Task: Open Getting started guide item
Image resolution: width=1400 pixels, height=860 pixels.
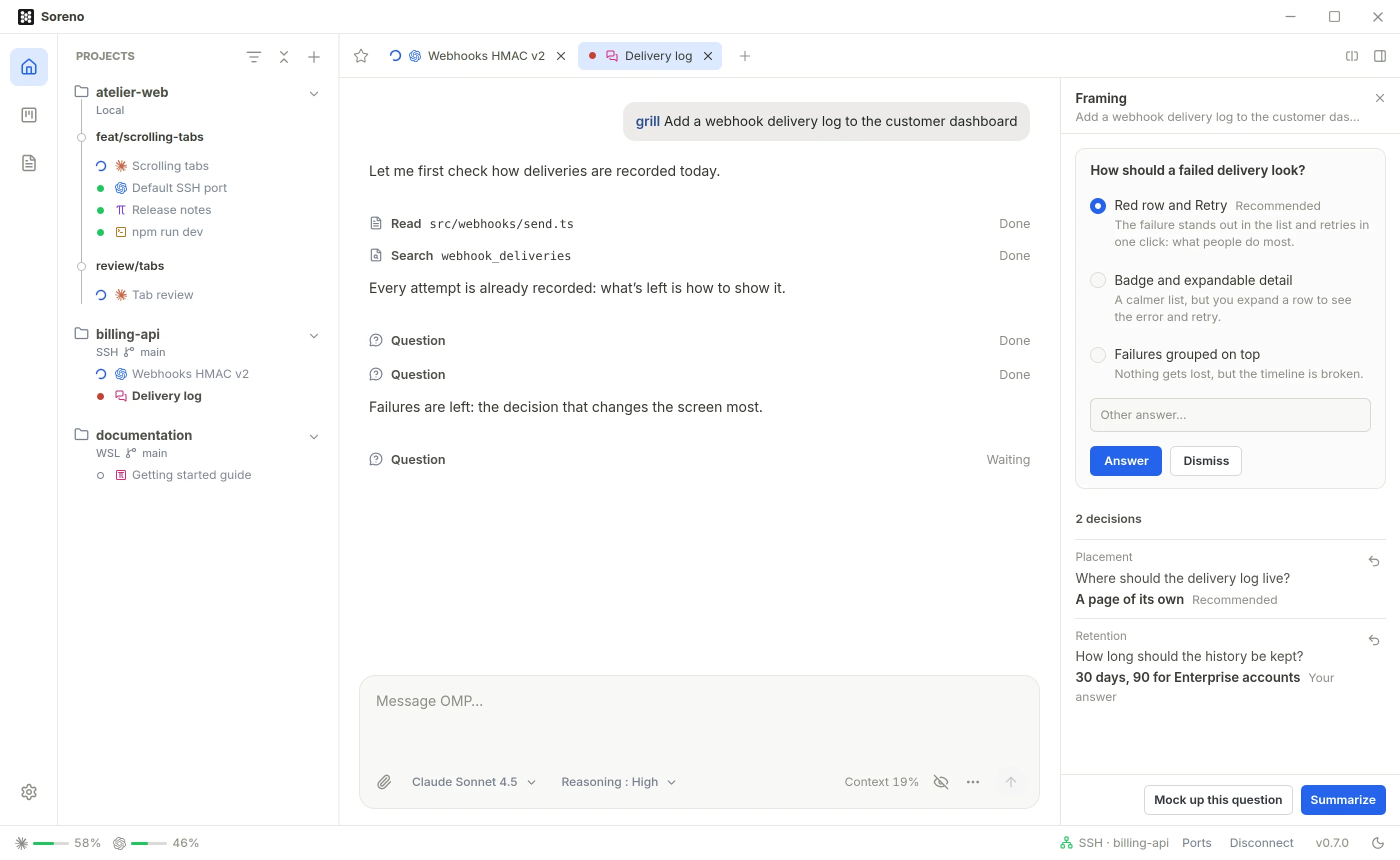Action: point(191,475)
